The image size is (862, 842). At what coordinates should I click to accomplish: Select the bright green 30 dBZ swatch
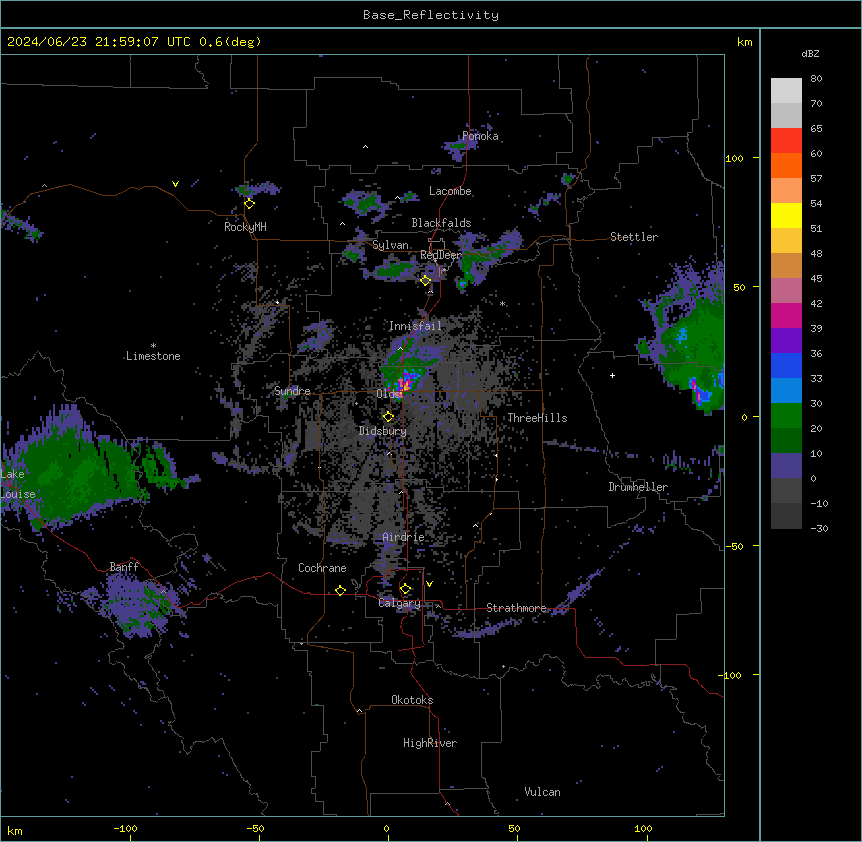click(x=786, y=416)
